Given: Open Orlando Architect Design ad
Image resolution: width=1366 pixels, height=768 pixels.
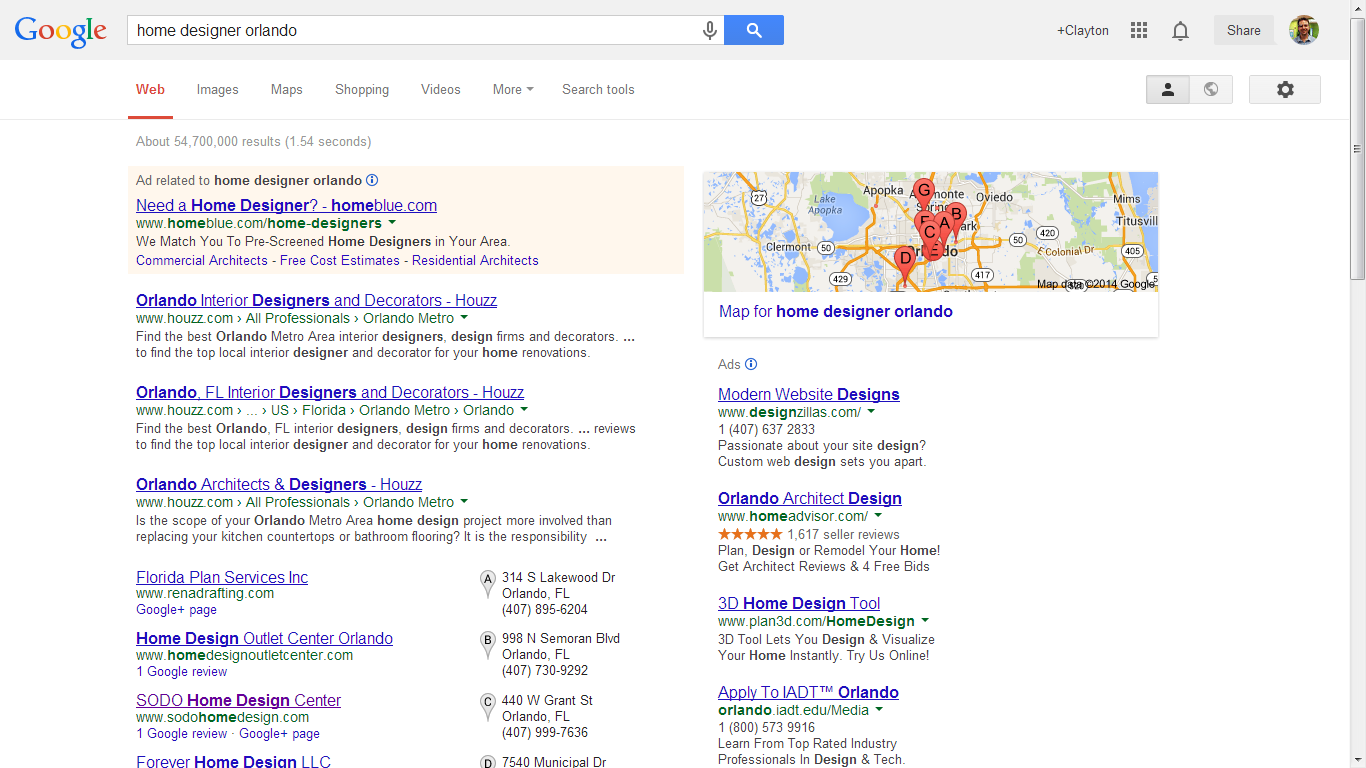Looking at the screenshot, I should tap(810, 498).
